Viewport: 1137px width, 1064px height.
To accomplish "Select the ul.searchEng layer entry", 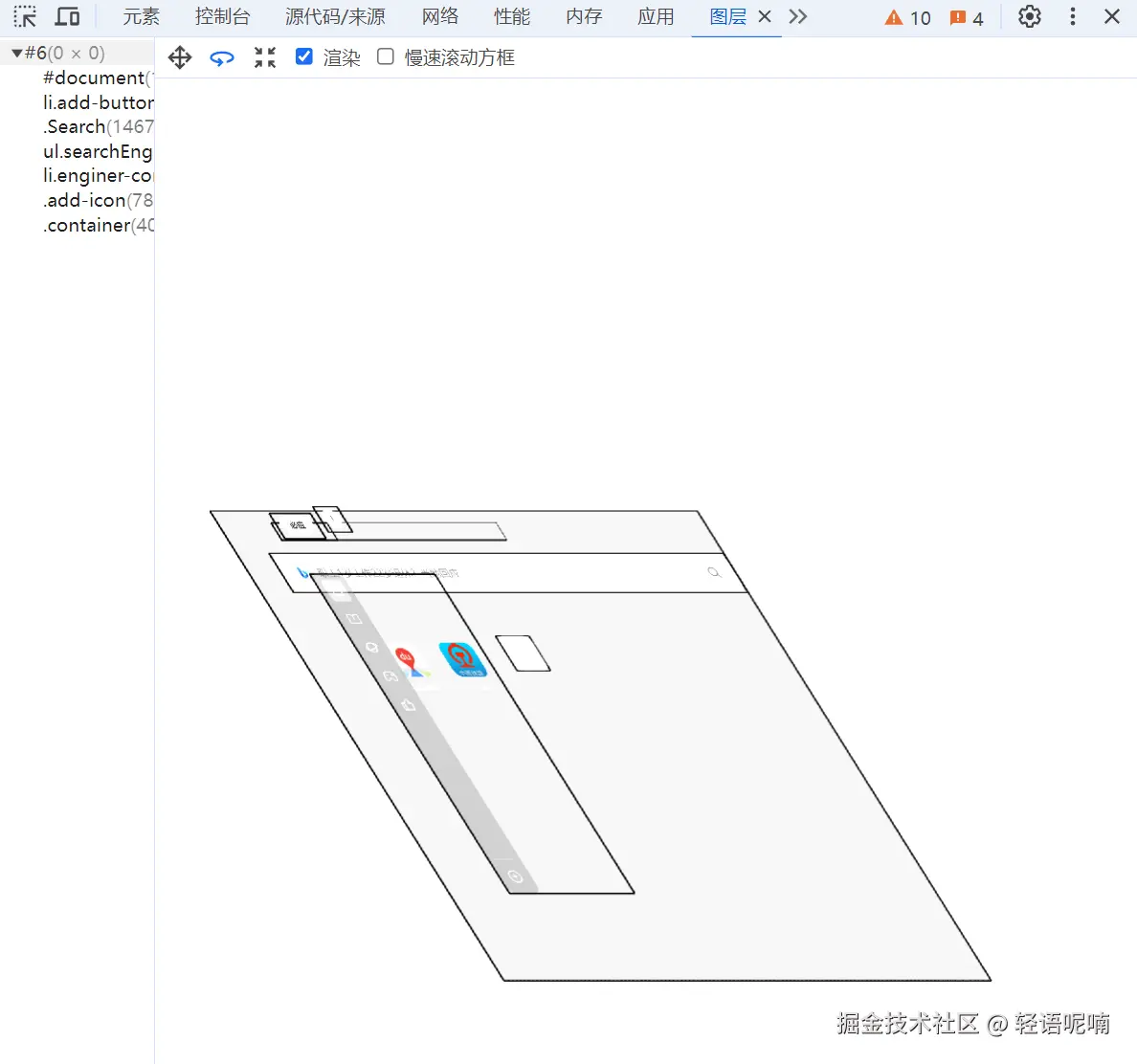I will coord(97,151).
